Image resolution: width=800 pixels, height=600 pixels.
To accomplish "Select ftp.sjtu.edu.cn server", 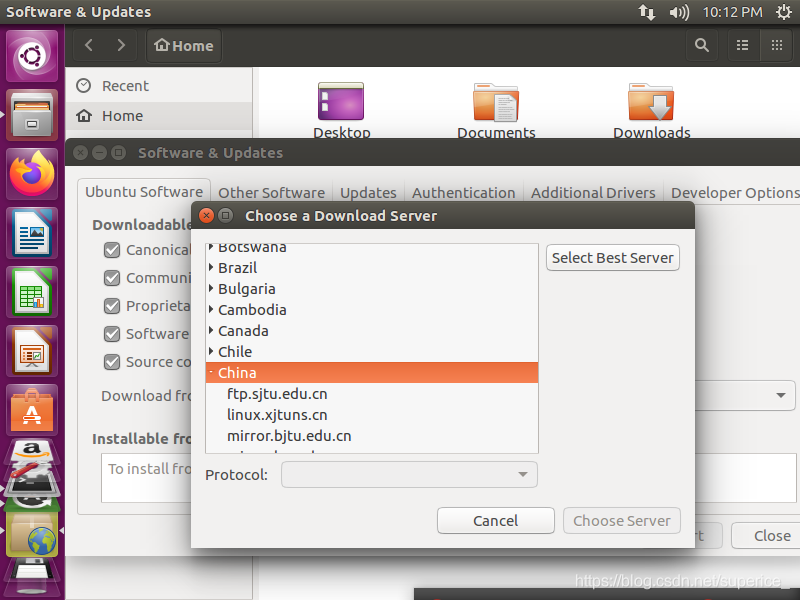I will point(371,394).
